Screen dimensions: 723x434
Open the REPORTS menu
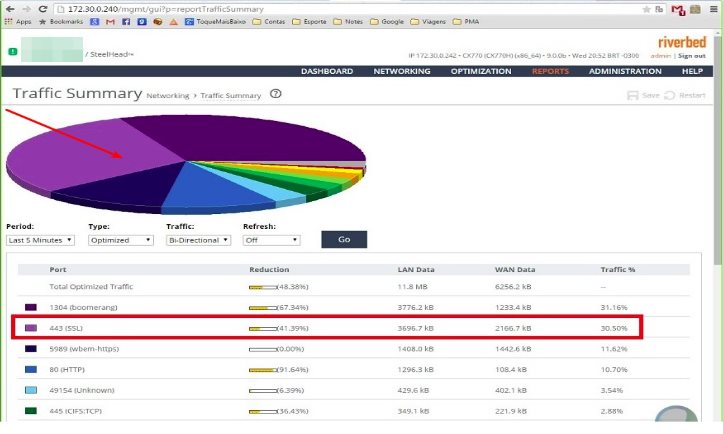[550, 72]
